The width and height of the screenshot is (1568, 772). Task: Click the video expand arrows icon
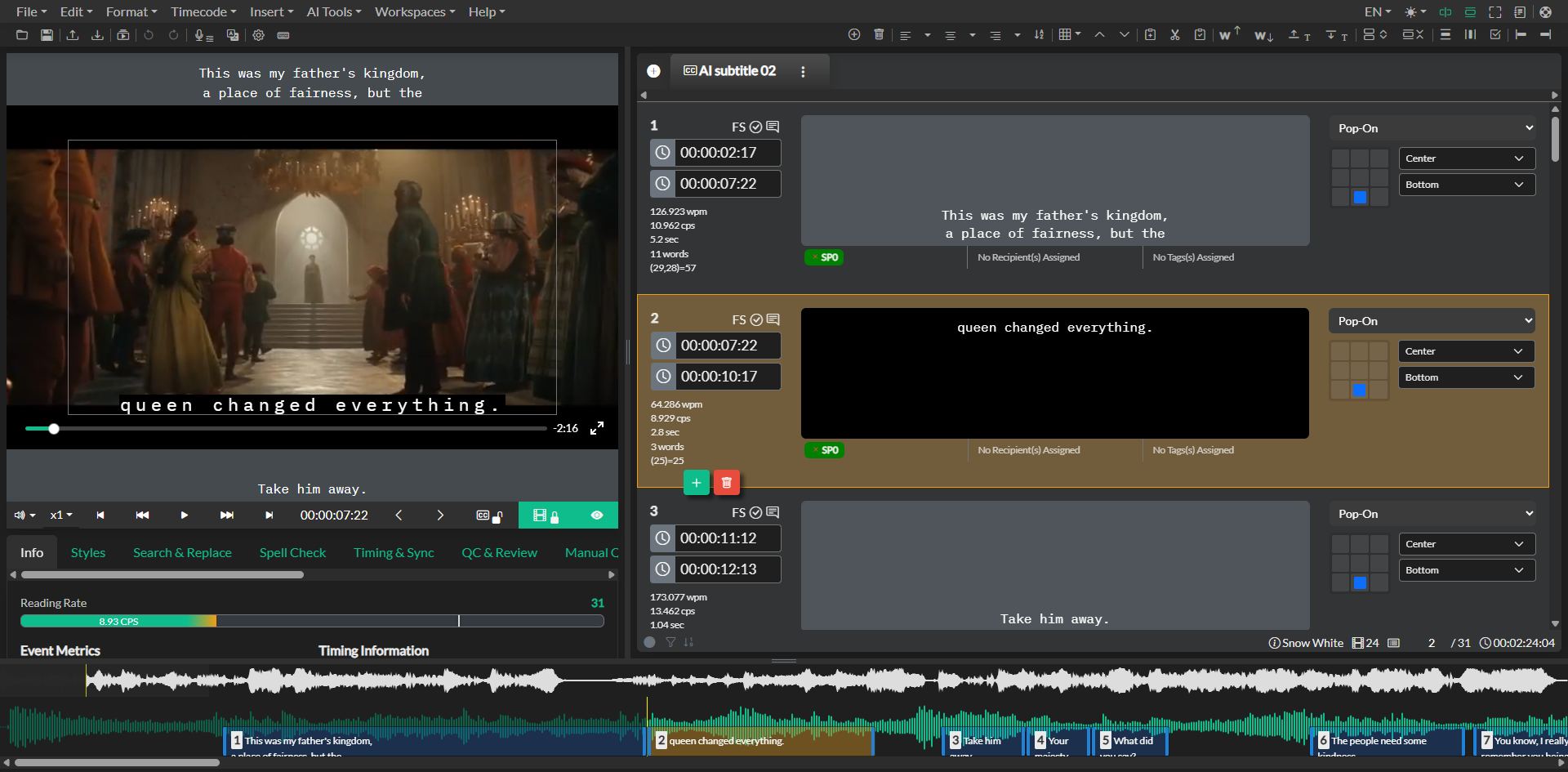597,428
